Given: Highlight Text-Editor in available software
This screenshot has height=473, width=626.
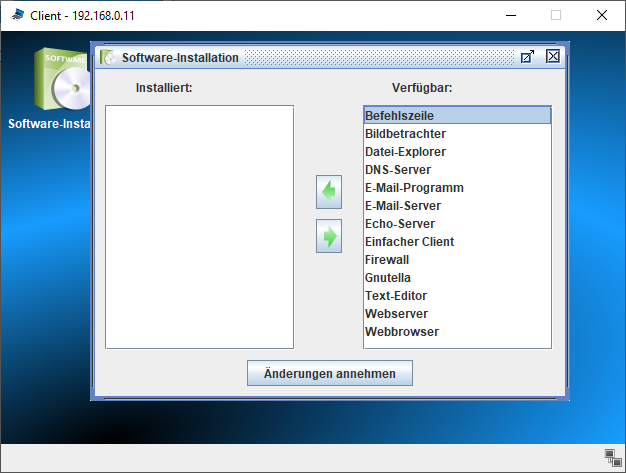Looking at the screenshot, I should (x=458, y=296).
